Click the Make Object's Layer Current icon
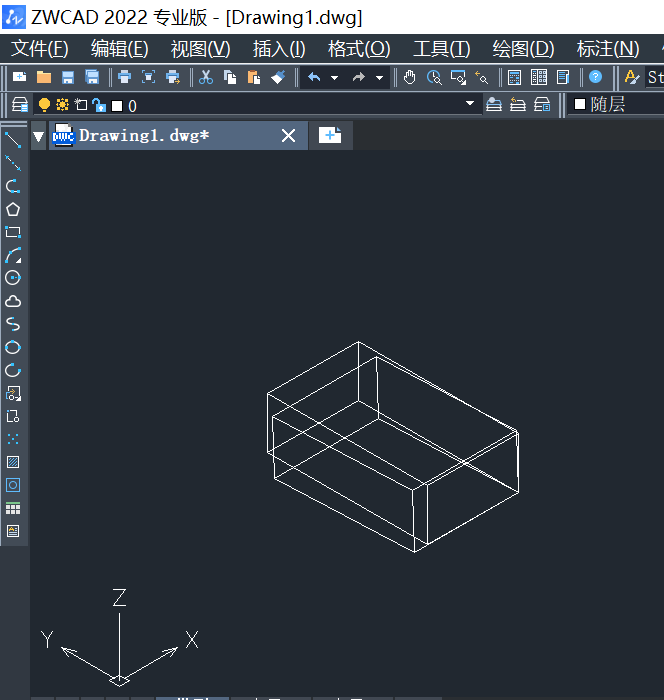Viewport: 664px width, 700px height. tap(493, 105)
